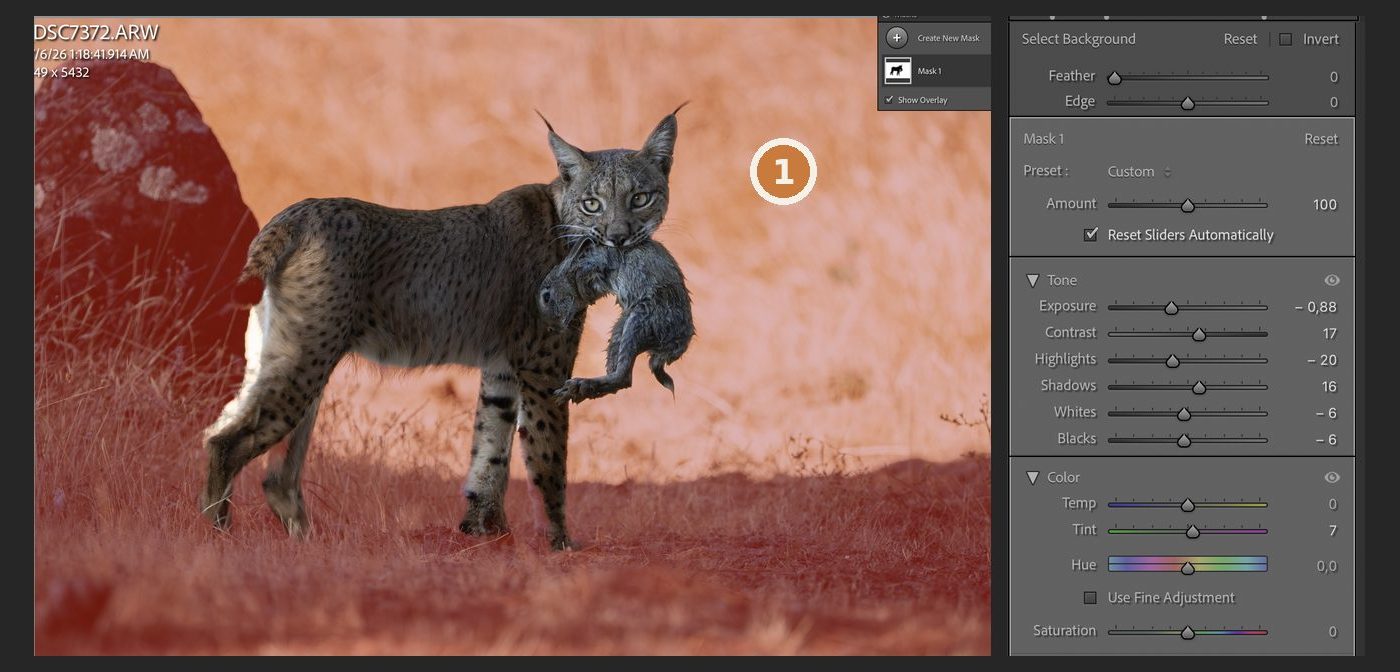Collapse the Color section triangle
The height and width of the screenshot is (672, 1400).
point(1032,478)
